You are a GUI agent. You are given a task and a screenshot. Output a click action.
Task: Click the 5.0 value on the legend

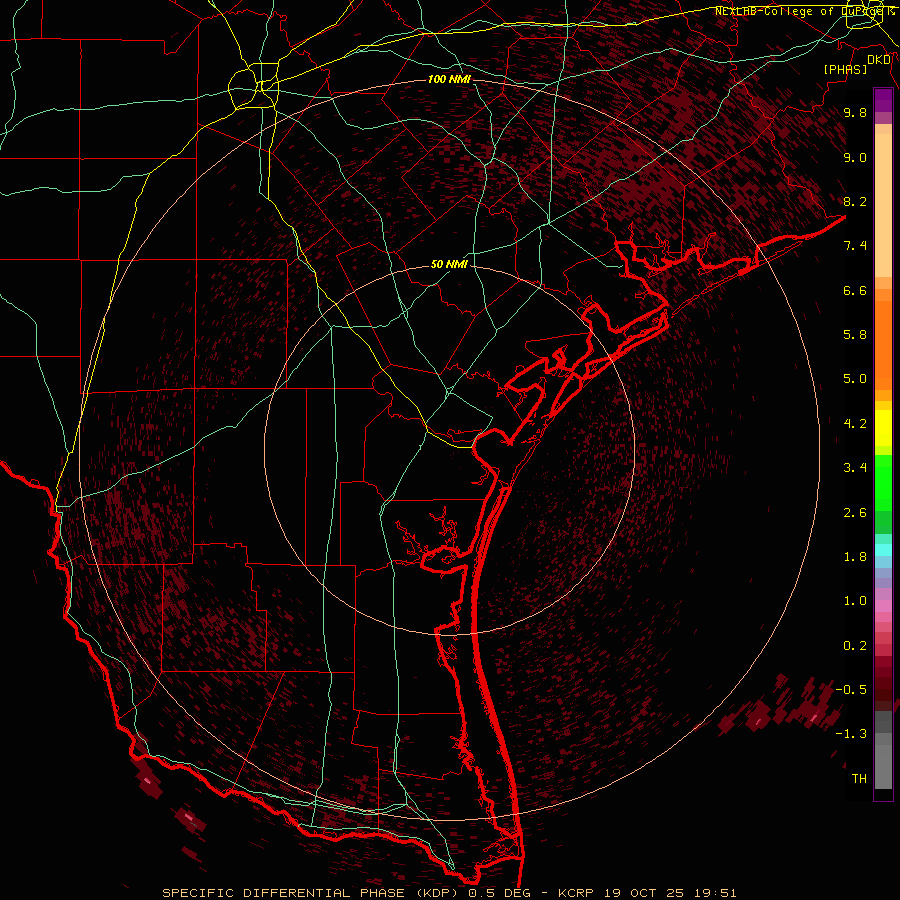[x=855, y=379]
